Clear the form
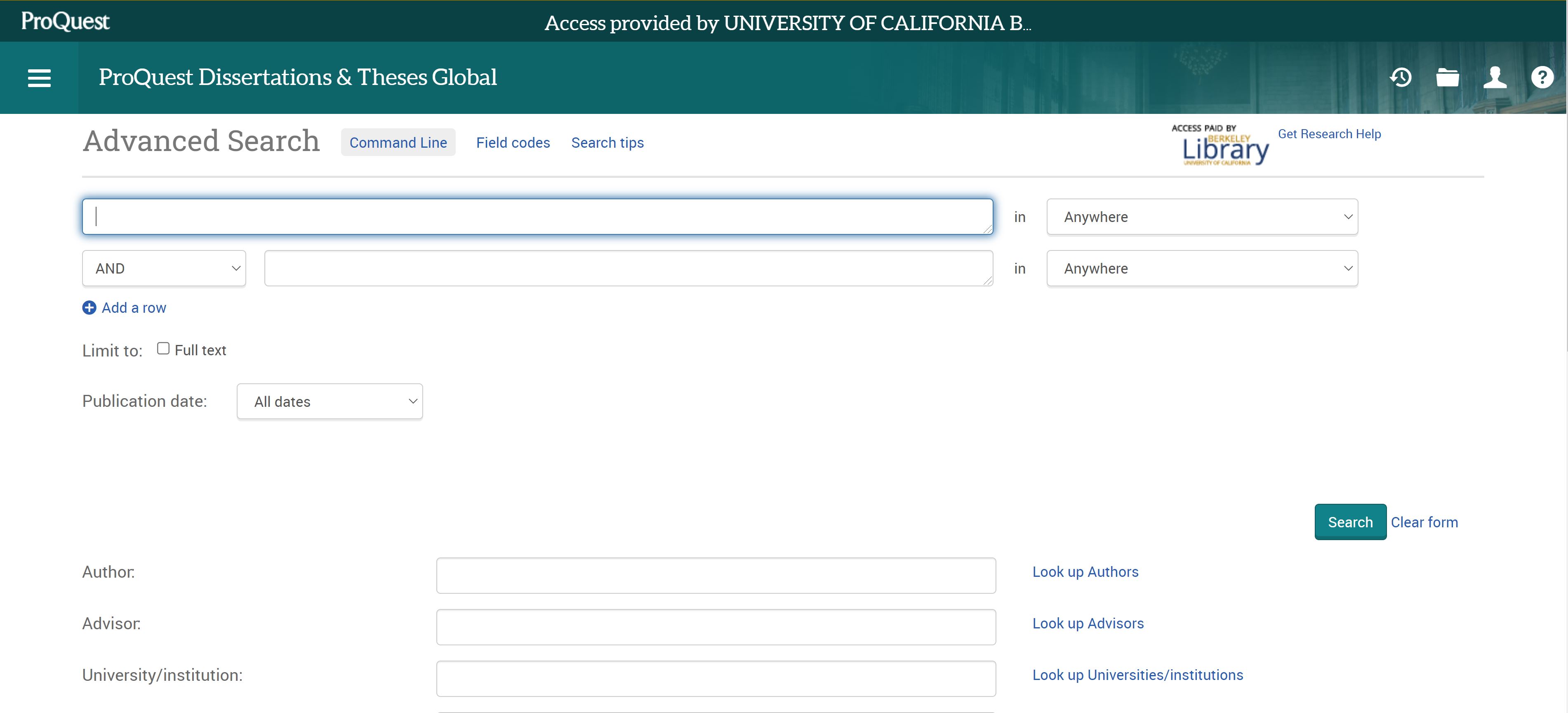Viewport: 1568px width, 713px height. coord(1424,522)
